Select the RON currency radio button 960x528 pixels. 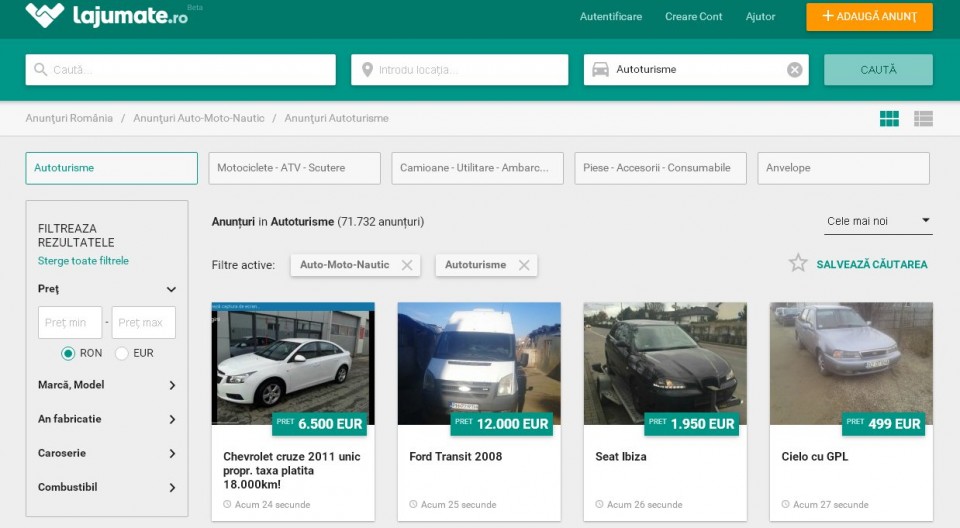point(68,353)
